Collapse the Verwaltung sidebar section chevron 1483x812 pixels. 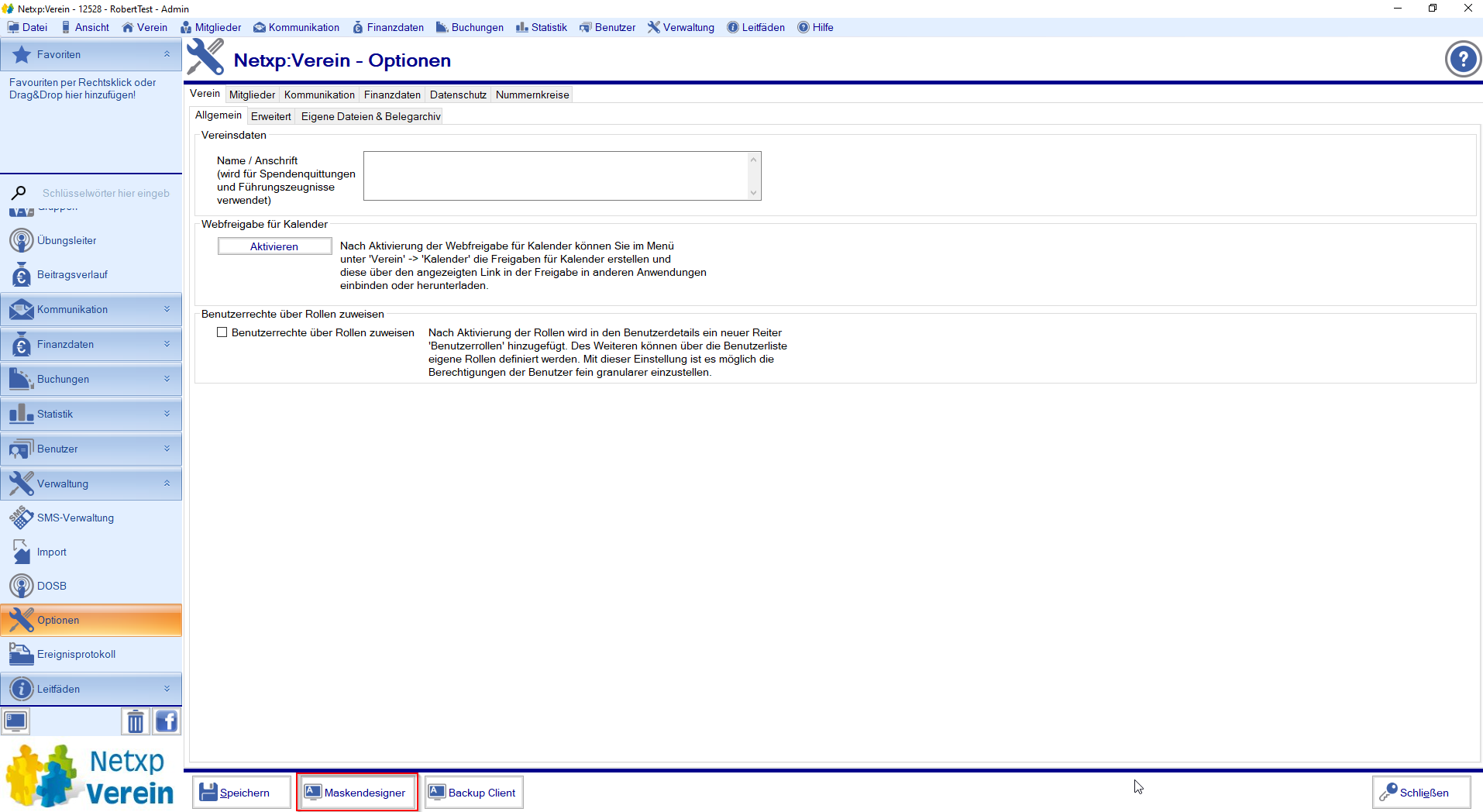click(167, 483)
